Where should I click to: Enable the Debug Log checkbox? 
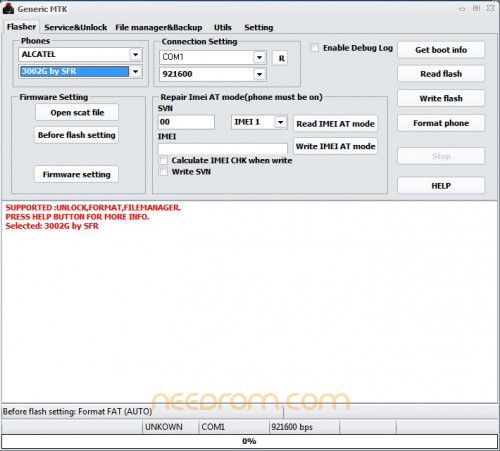(314, 48)
